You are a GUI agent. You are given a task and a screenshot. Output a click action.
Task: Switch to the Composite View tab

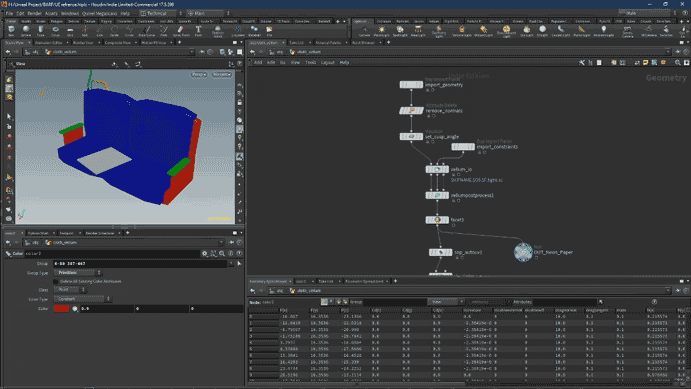click(x=118, y=43)
